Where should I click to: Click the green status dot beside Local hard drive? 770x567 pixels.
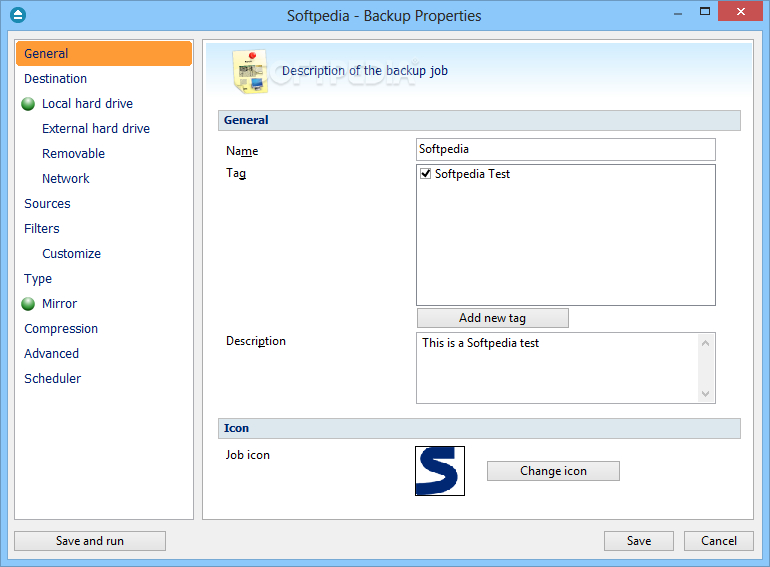click(x=28, y=104)
